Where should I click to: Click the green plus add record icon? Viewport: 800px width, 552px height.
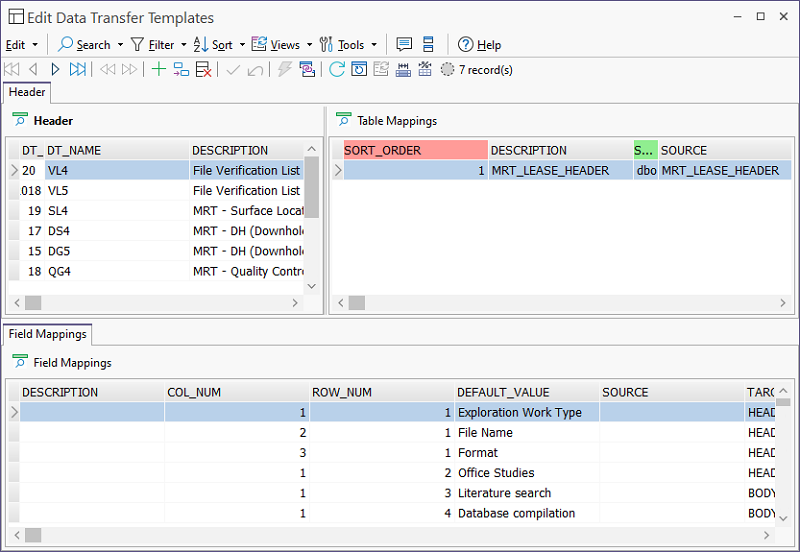(x=158, y=69)
